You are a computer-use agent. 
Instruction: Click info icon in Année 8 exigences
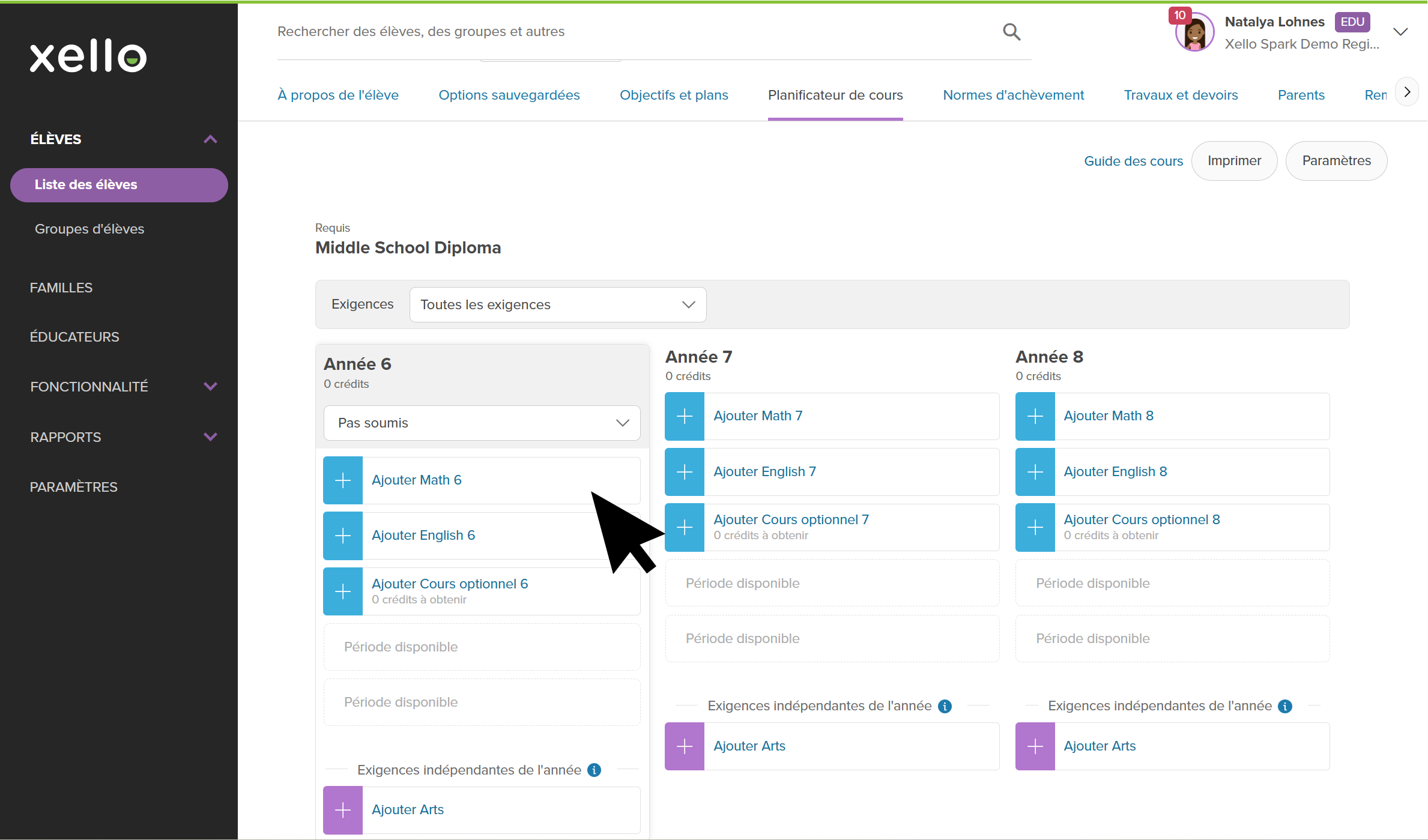(1285, 706)
